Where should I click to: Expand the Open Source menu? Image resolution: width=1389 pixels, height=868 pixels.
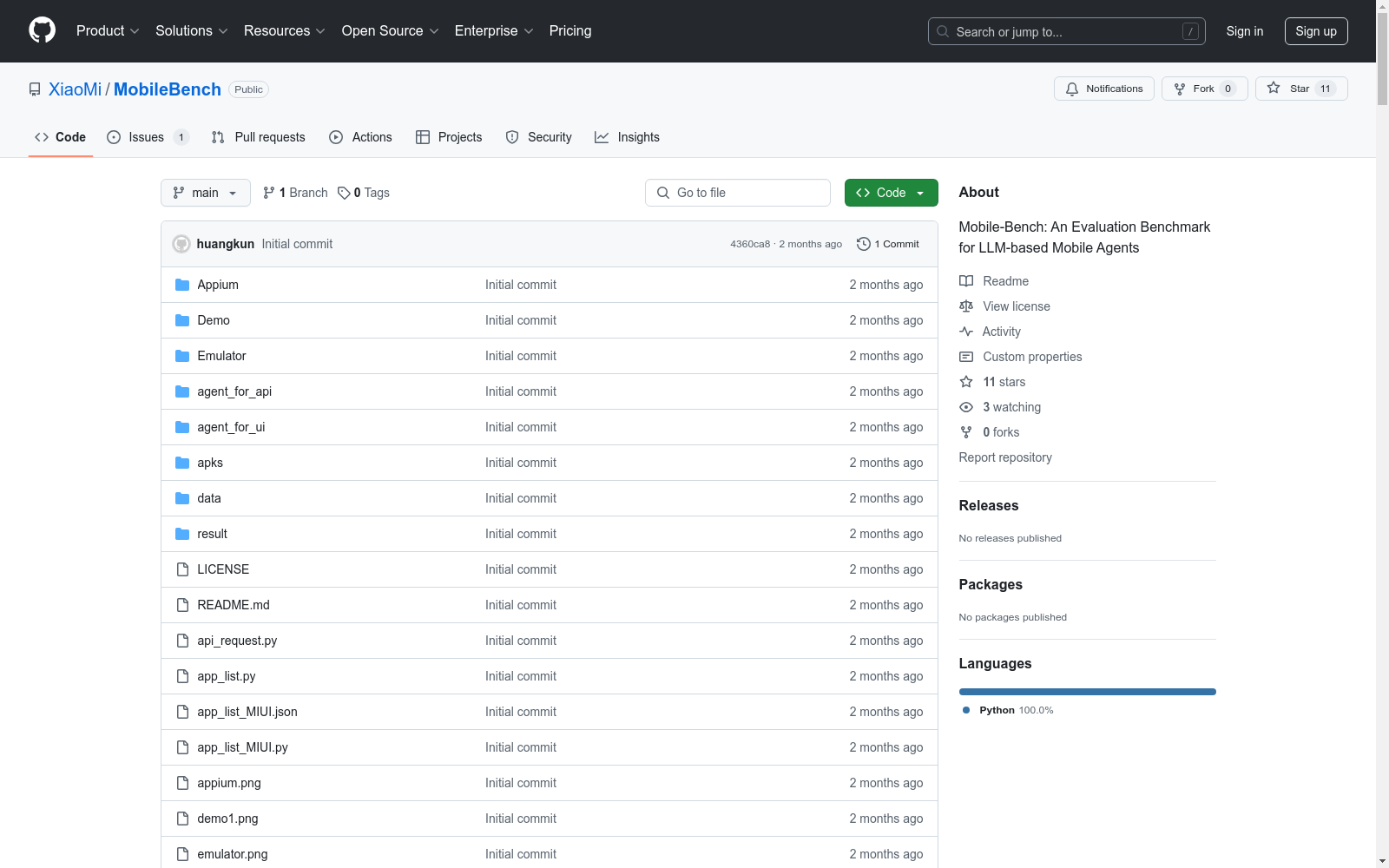pyautogui.click(x=391, y=30)
